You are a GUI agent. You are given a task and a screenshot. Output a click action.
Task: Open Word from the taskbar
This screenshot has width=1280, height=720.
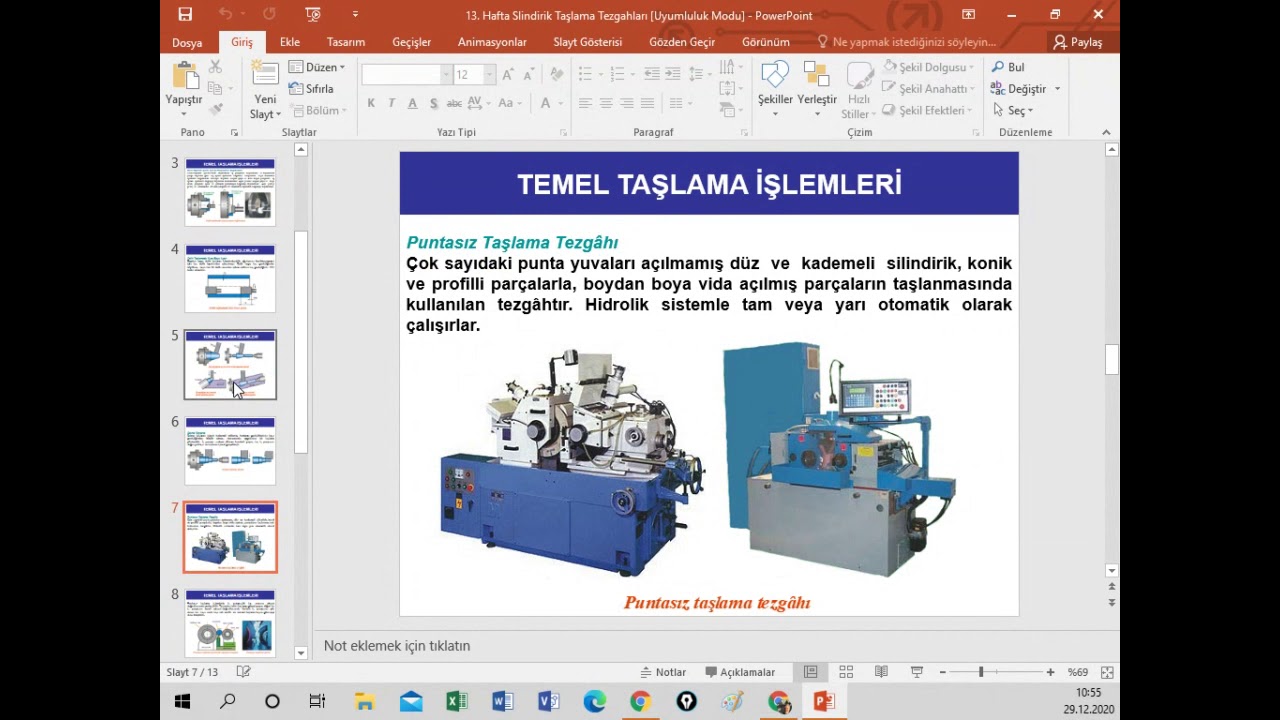point(503,702)
